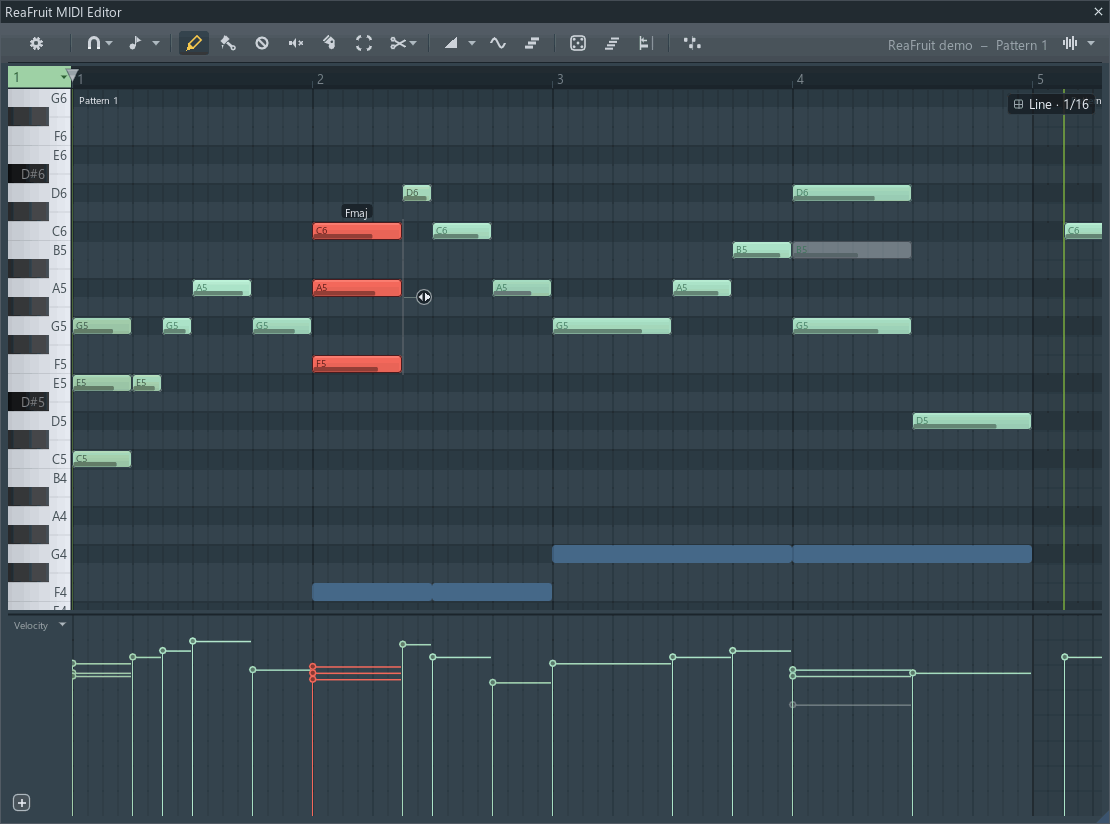The width and height of the screenshot is (1110, 824).
Task: Click the Pattern 1 title text
Action: point(1021,45)
